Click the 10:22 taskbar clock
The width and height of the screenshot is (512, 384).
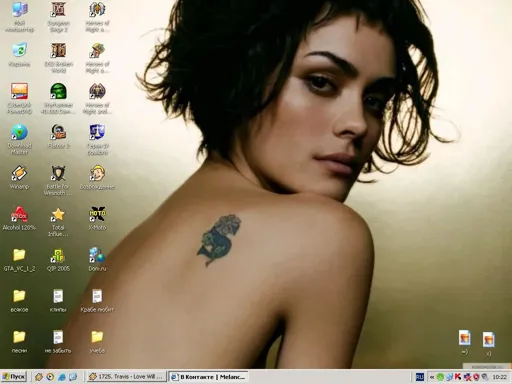point(499,377)
